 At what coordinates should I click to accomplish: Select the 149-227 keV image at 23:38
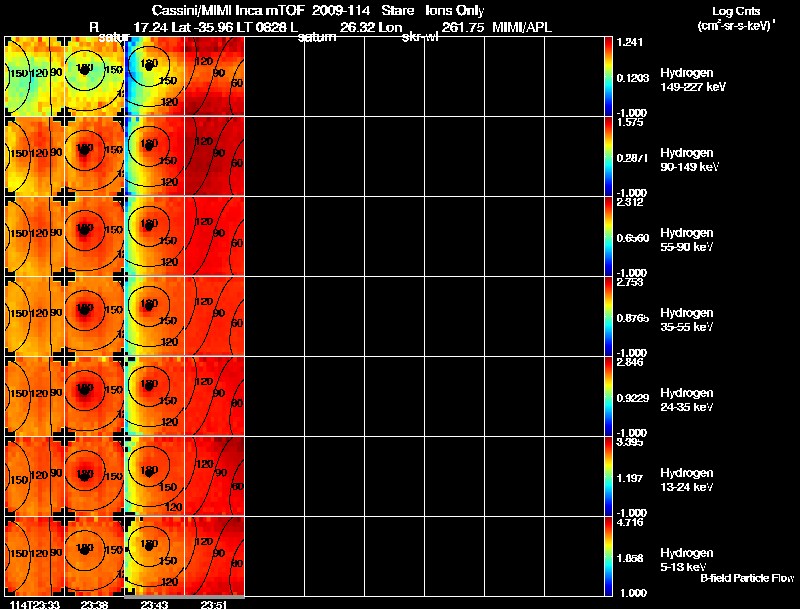[x=94, y=77]
